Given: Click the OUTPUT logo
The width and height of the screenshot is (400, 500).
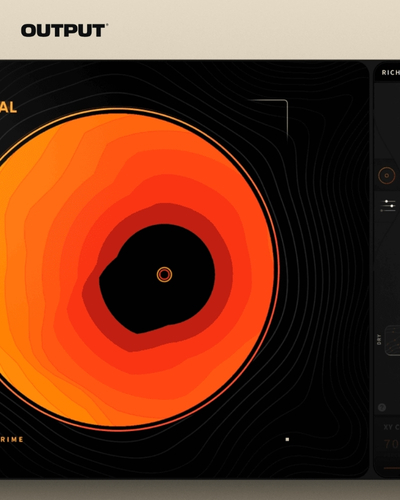Looking at the screenshot, I should tap(64, 30).
